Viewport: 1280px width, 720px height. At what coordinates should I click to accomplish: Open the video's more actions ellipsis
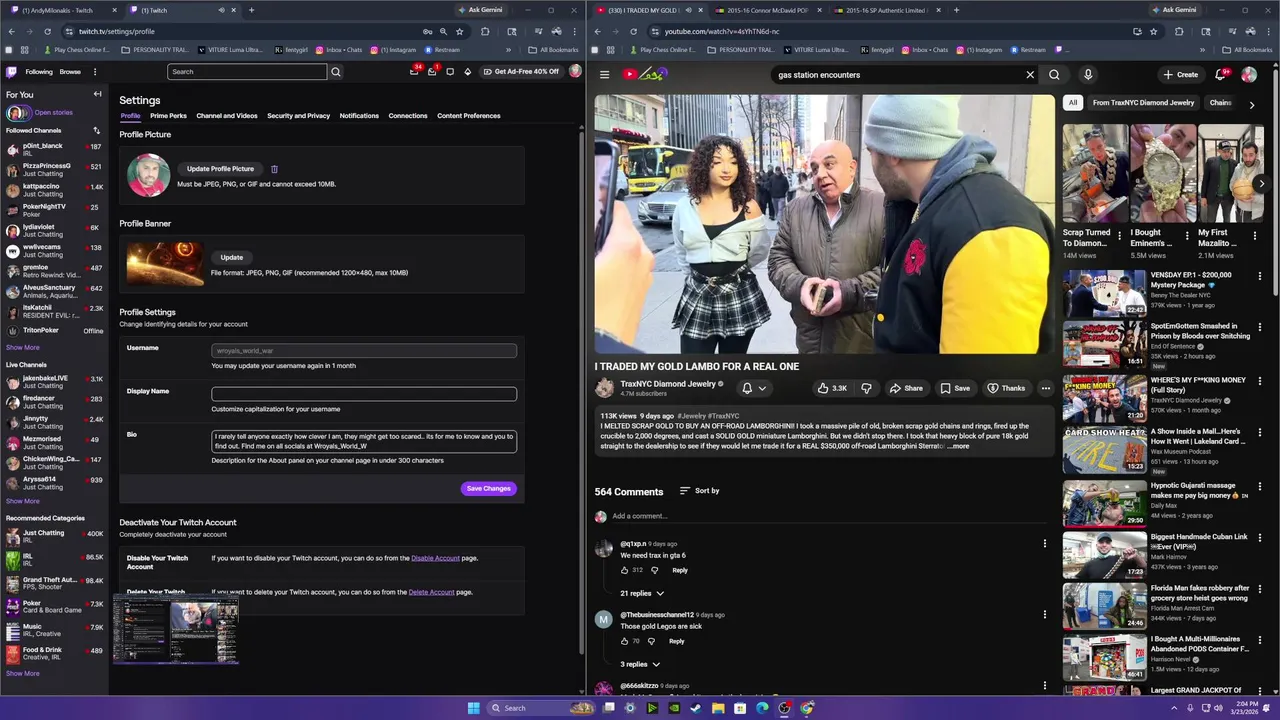pos(1046,388)
